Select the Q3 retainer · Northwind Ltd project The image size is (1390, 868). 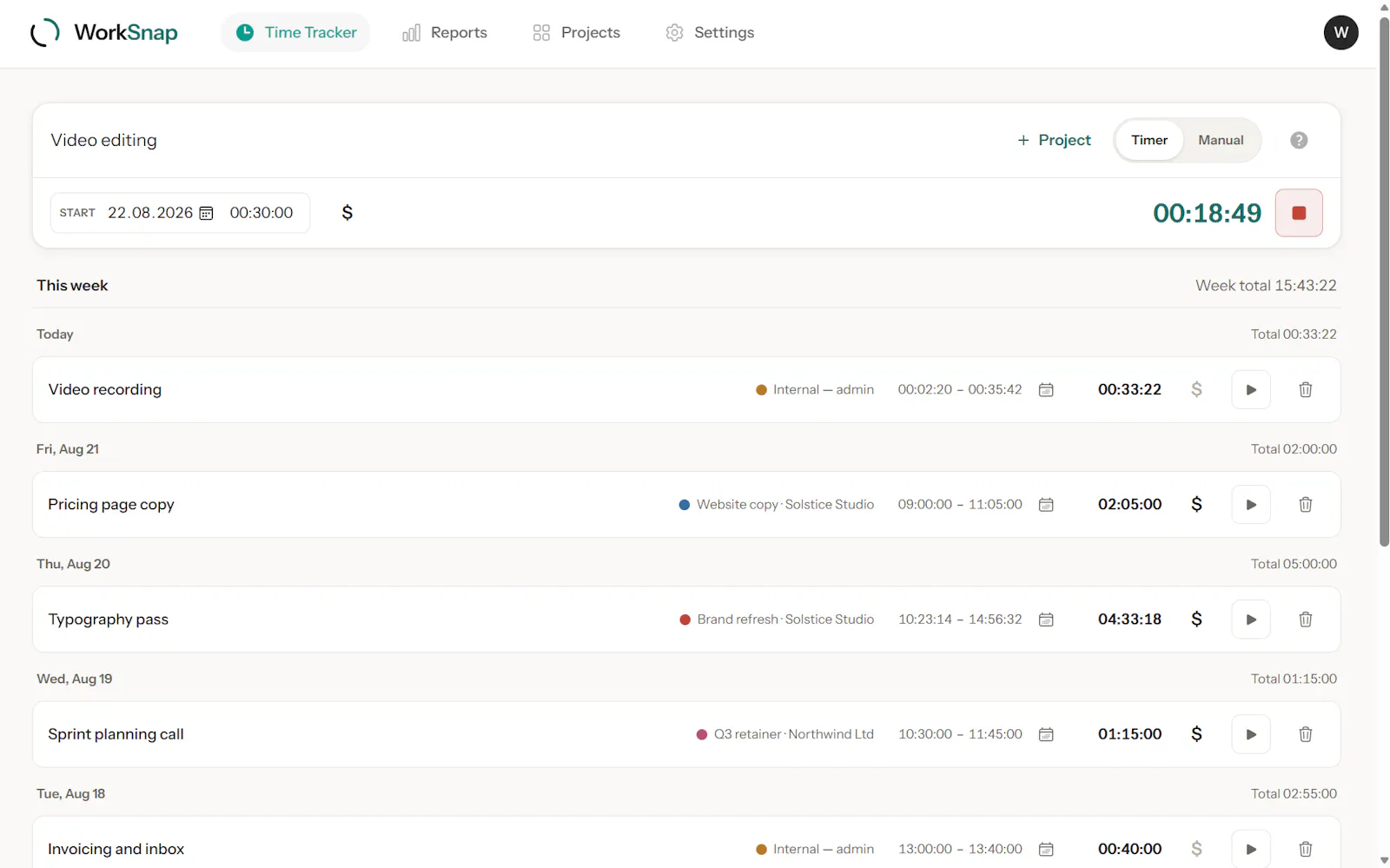coord(785,734)
